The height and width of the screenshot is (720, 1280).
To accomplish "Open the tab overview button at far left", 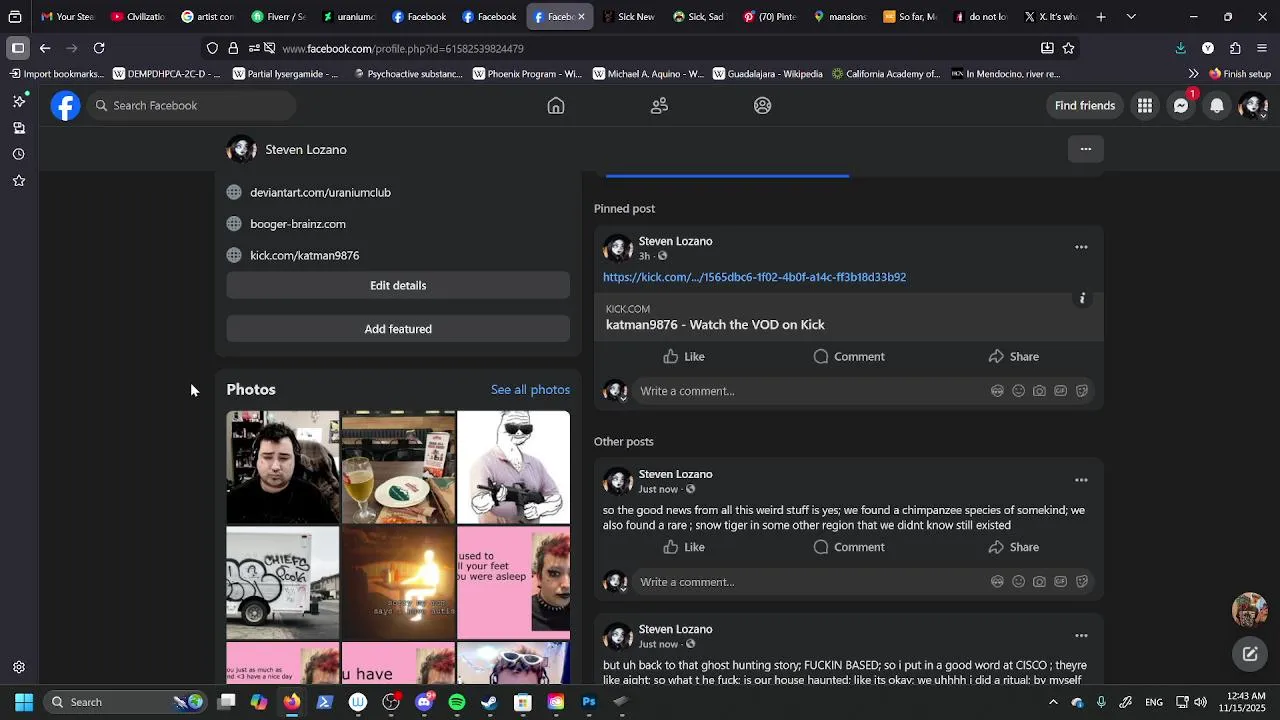I will click(x=15, y=17).
